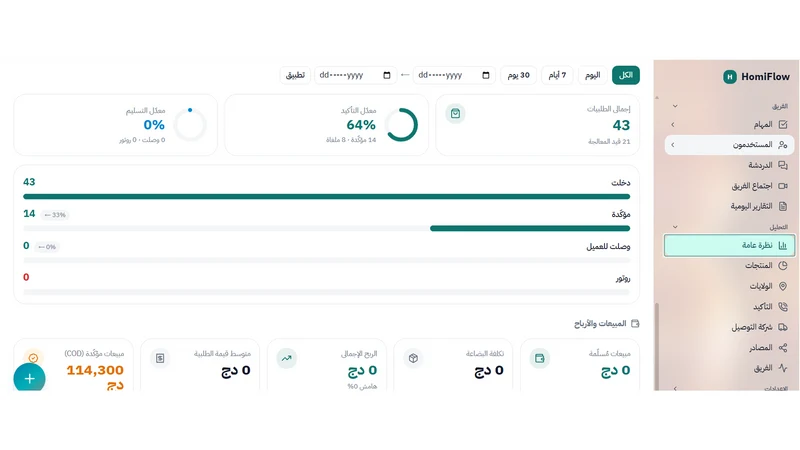Click the 21 قيد المعالجة subtext
Screen dimensions: 800x450
pyautogui.click(x=609, y=141)
